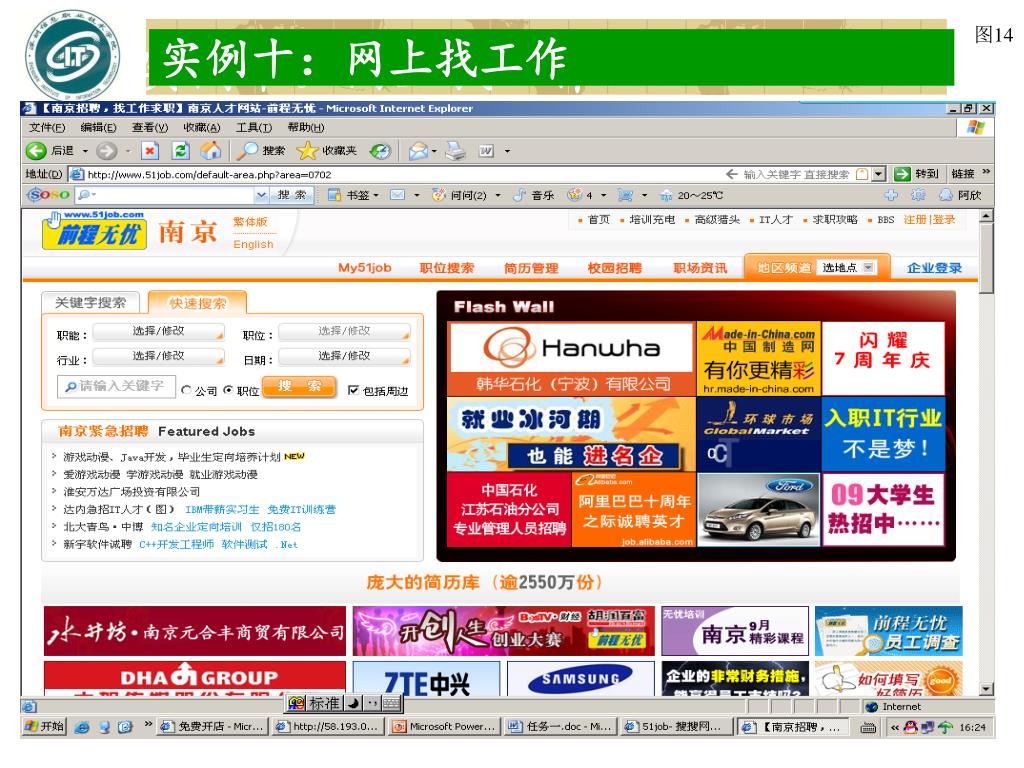This screenshot has height=768, width=1024.
Task: Expand the SOSO search box dropdown arrow
Action: 261,195
